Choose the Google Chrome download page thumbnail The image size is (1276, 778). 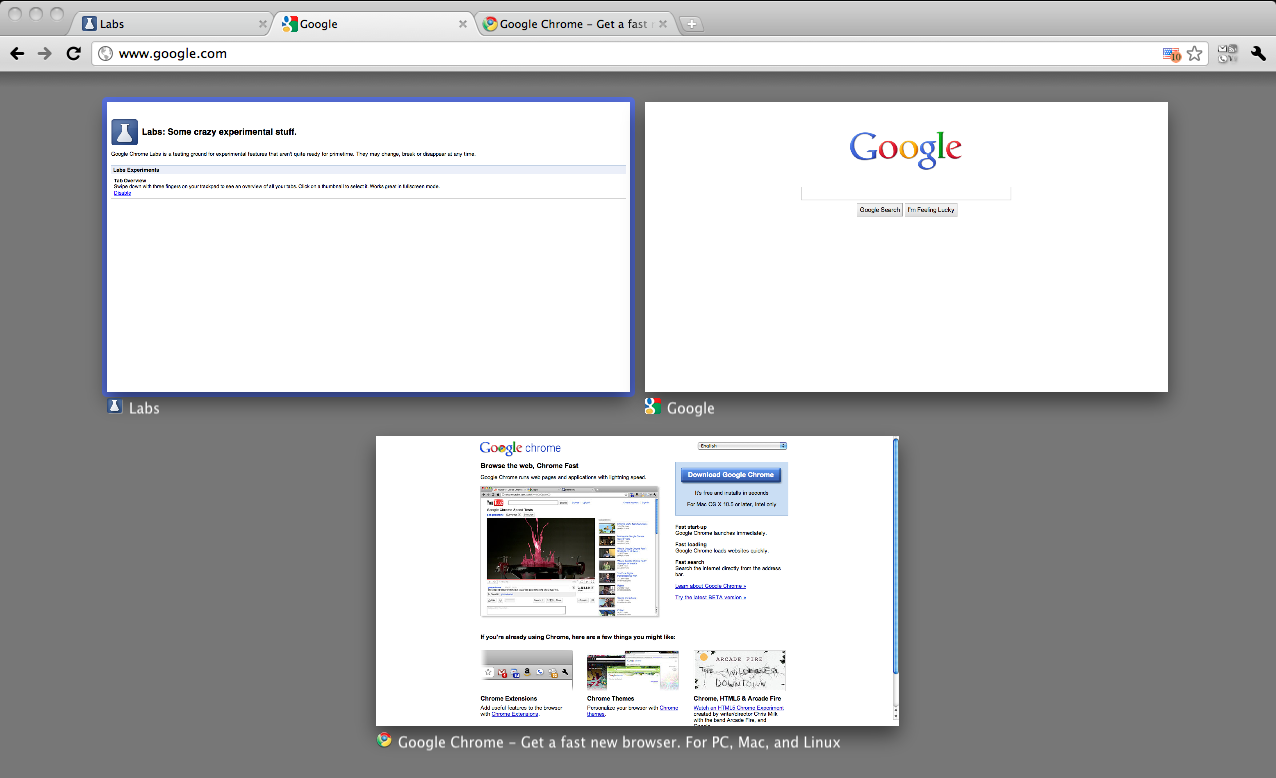click(x=637, y=581)
